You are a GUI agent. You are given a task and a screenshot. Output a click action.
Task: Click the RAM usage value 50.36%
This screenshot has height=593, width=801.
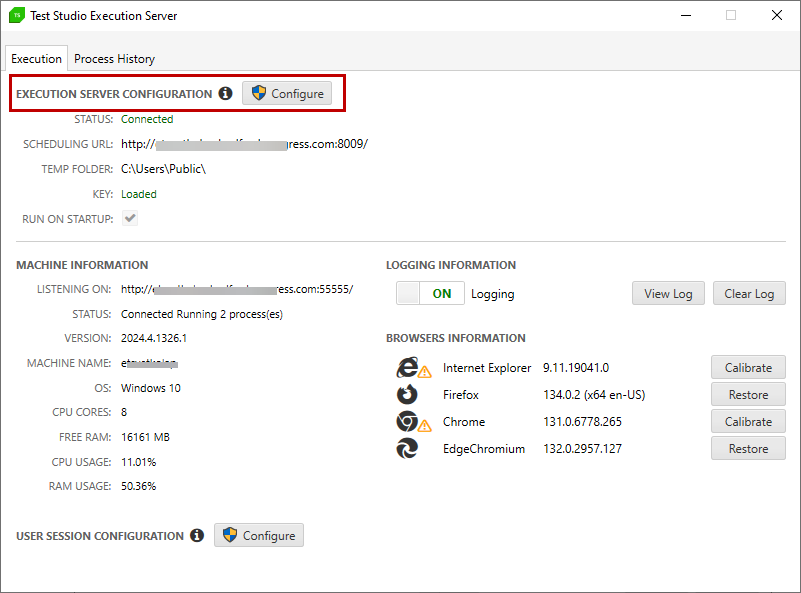pyautogui.click(x=138, y=486)
